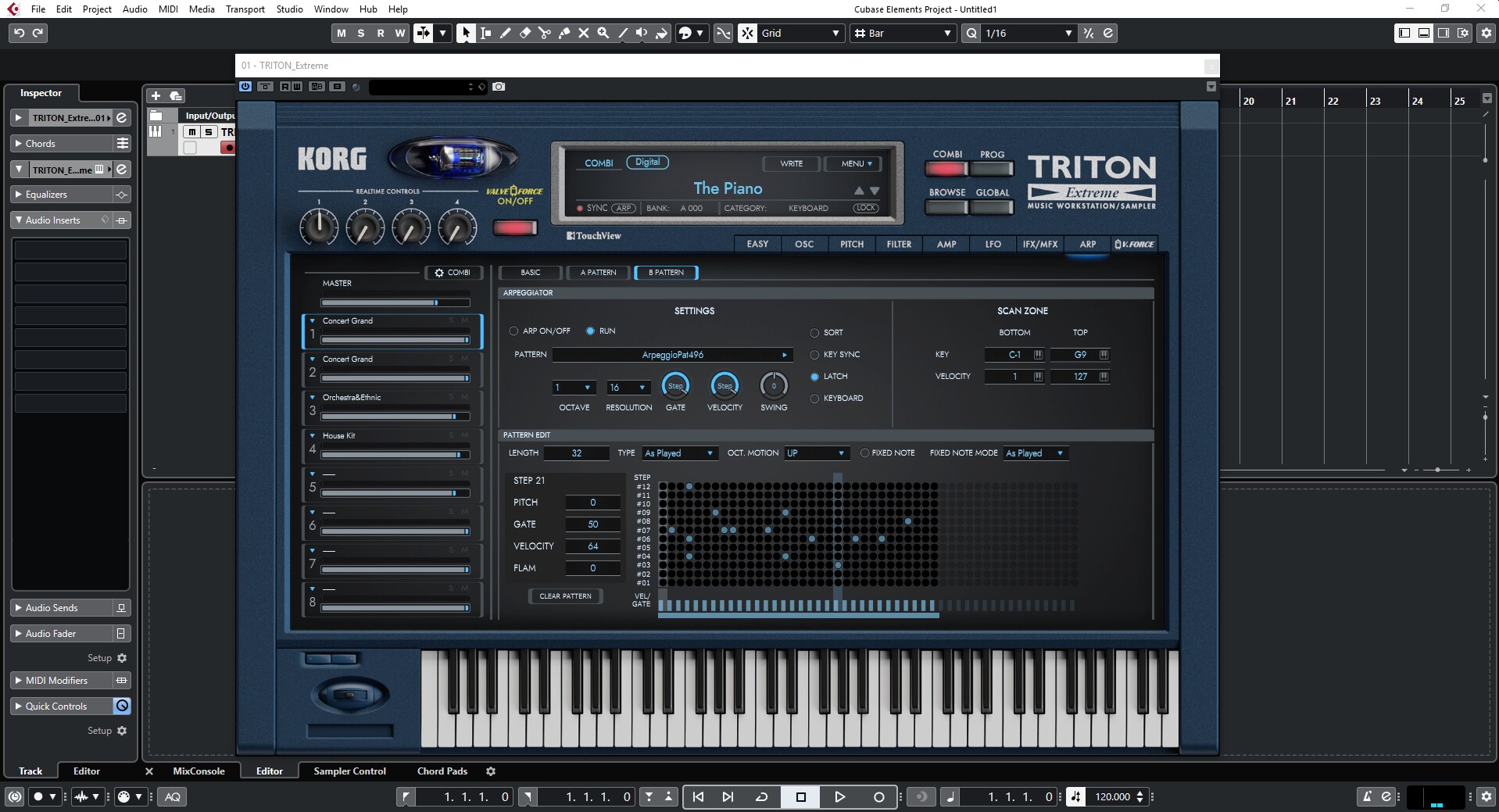Open the Transport menu
This screenshot has height=812, width=1499.
tap(245, 9)
